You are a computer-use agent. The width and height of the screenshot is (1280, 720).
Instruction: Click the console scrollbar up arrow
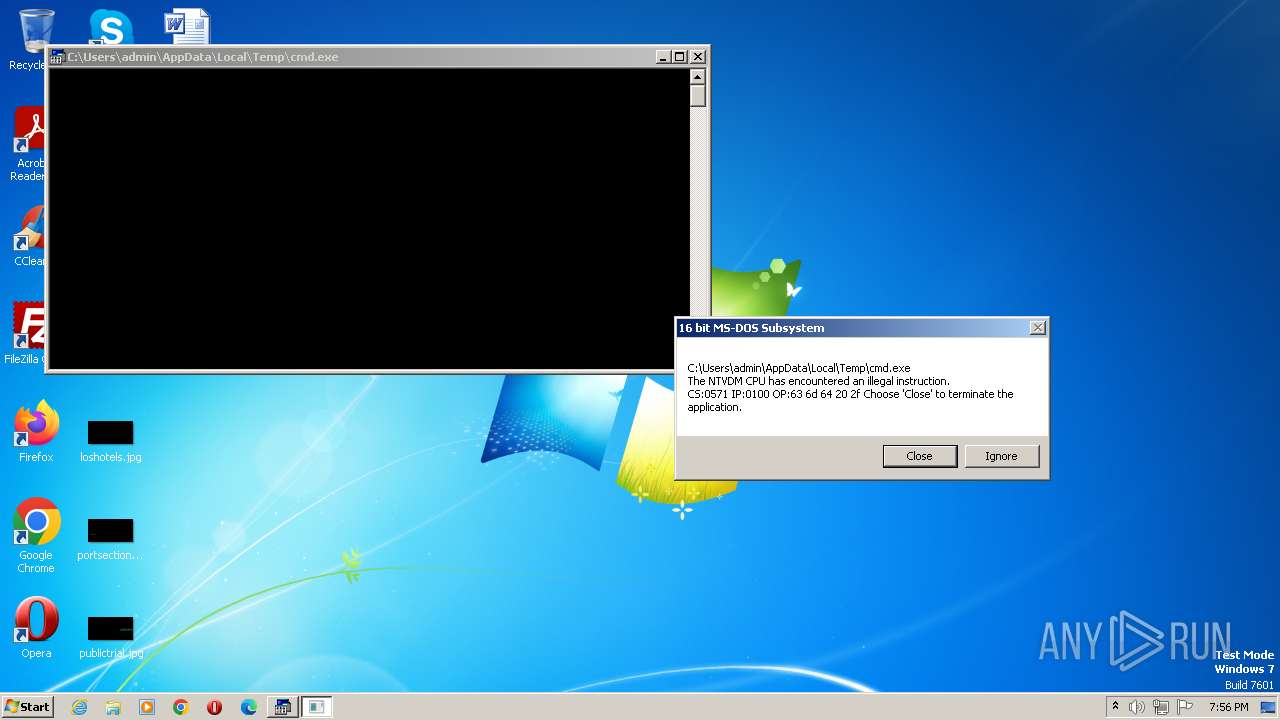point(698,77)
